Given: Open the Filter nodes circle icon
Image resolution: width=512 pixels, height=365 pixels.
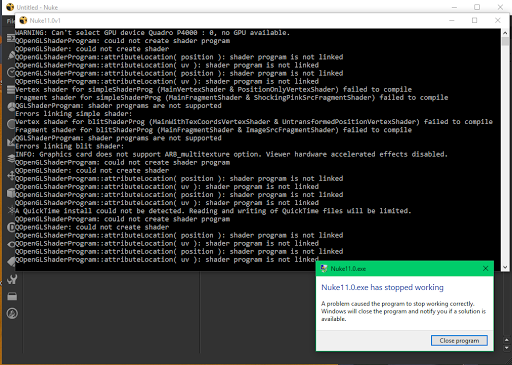Looking at the screenshot, I should (11, 124).
